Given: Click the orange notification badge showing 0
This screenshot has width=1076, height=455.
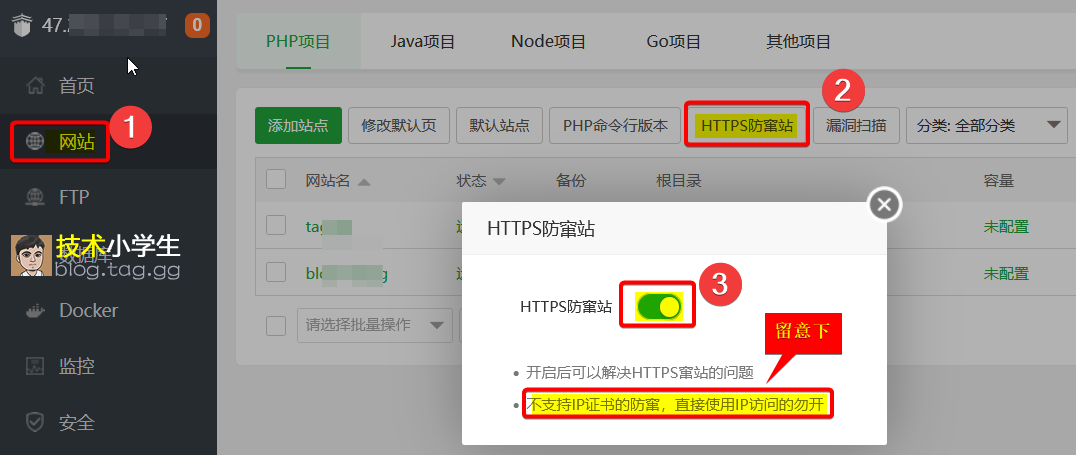Looking at the screenshot, I should pos(197,26).
